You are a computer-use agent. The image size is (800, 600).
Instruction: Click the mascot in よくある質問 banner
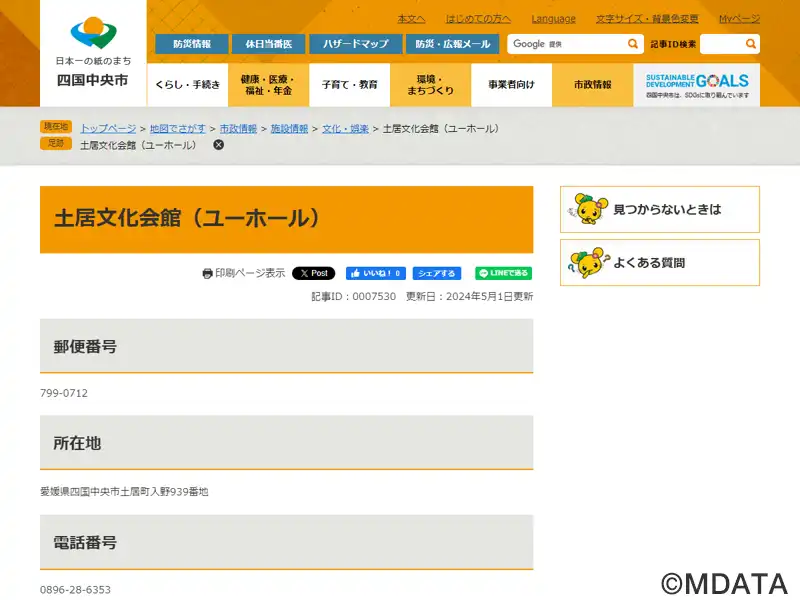coord(589,262)
